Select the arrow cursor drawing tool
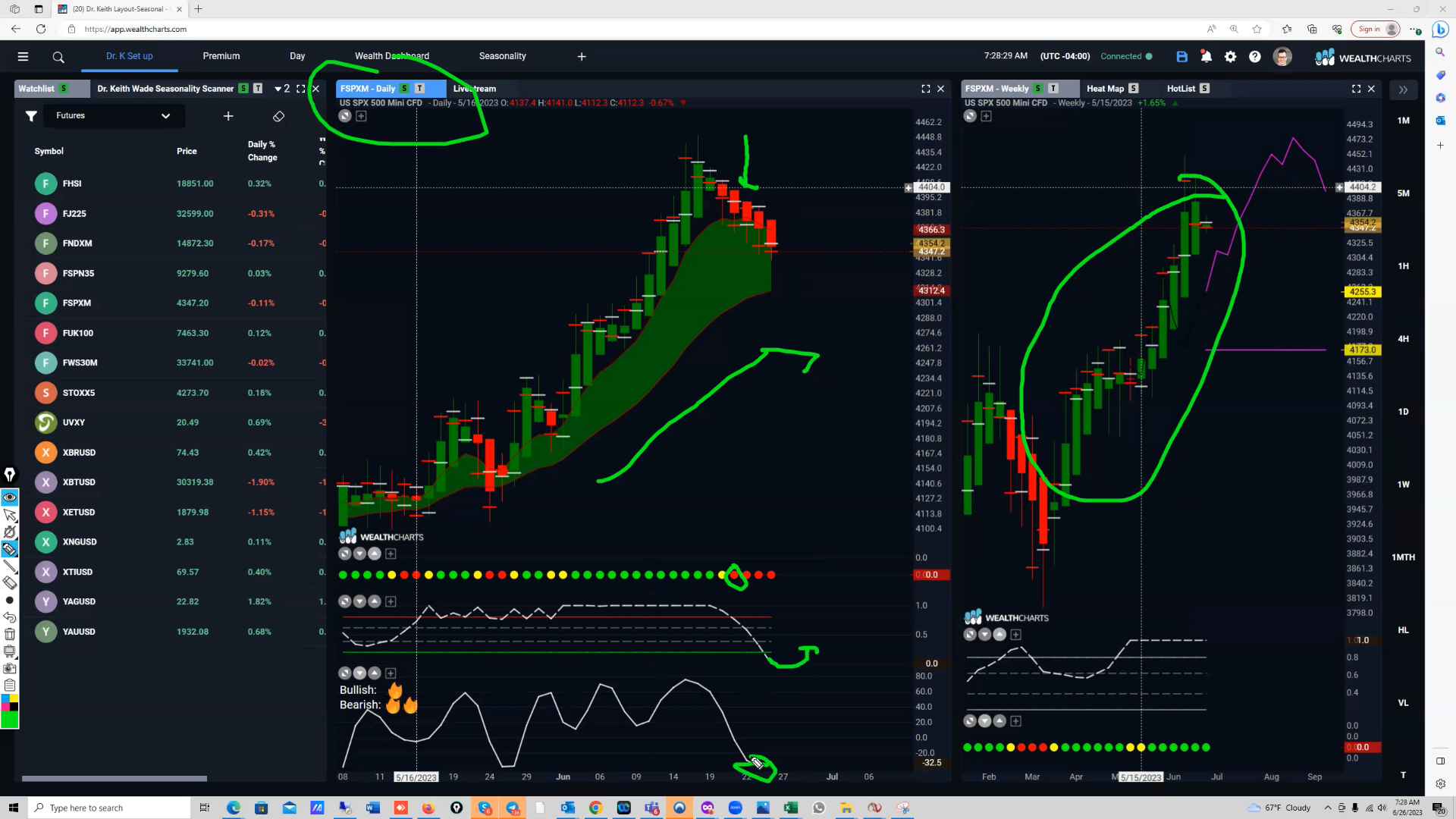The height and width of the screenshot is (819, 1456). click(x=10, y=515)
